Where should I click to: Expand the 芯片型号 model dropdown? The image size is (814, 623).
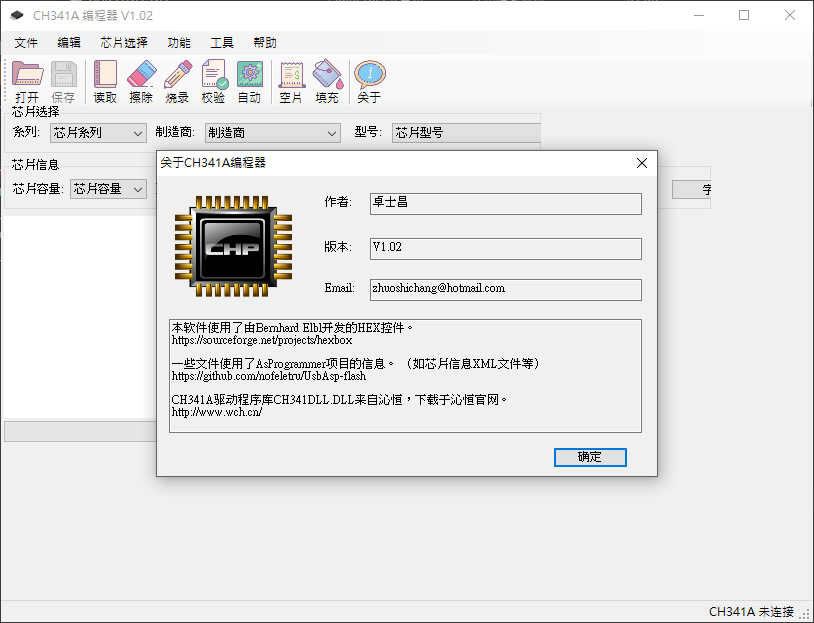466,133
